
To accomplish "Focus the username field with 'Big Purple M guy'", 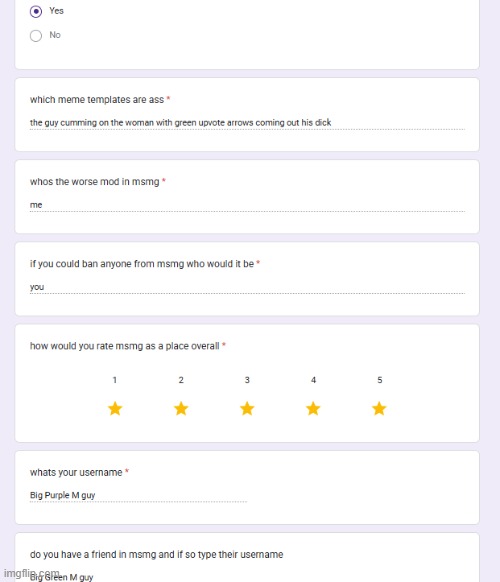I will pyautogui.click(x=138, y=495).
